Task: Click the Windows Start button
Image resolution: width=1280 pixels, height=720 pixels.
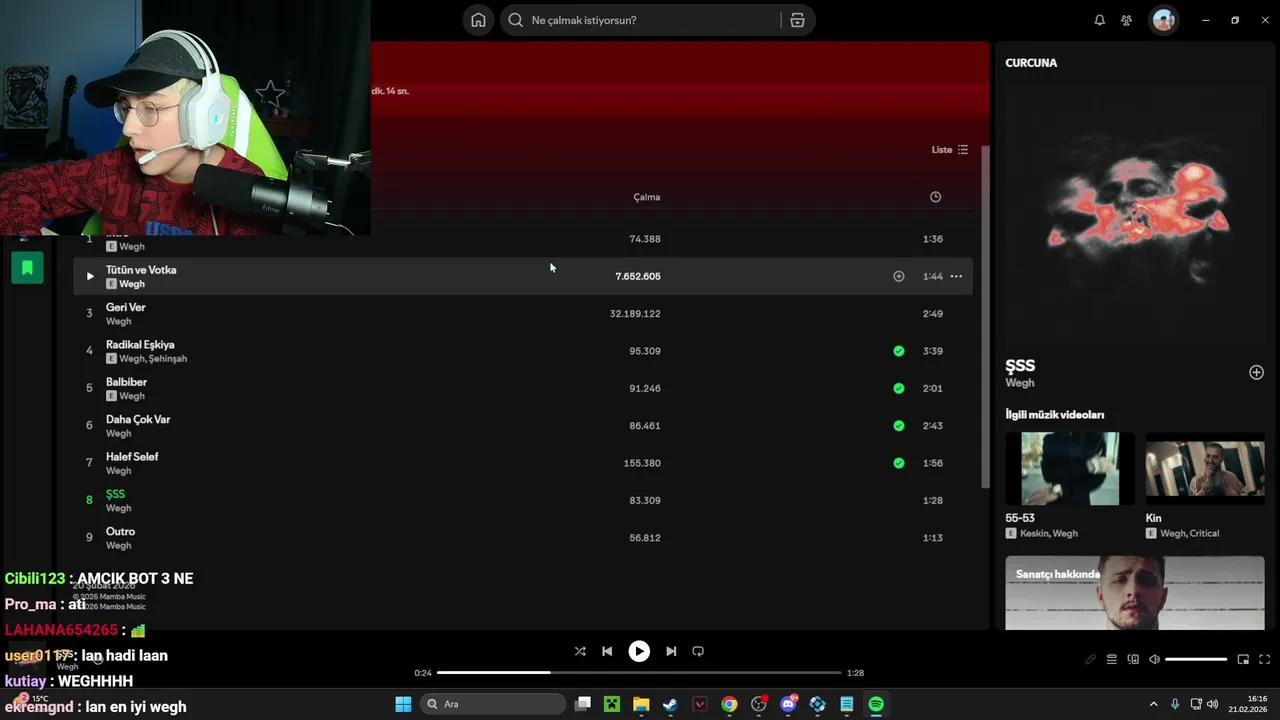Action: point(403,704)
